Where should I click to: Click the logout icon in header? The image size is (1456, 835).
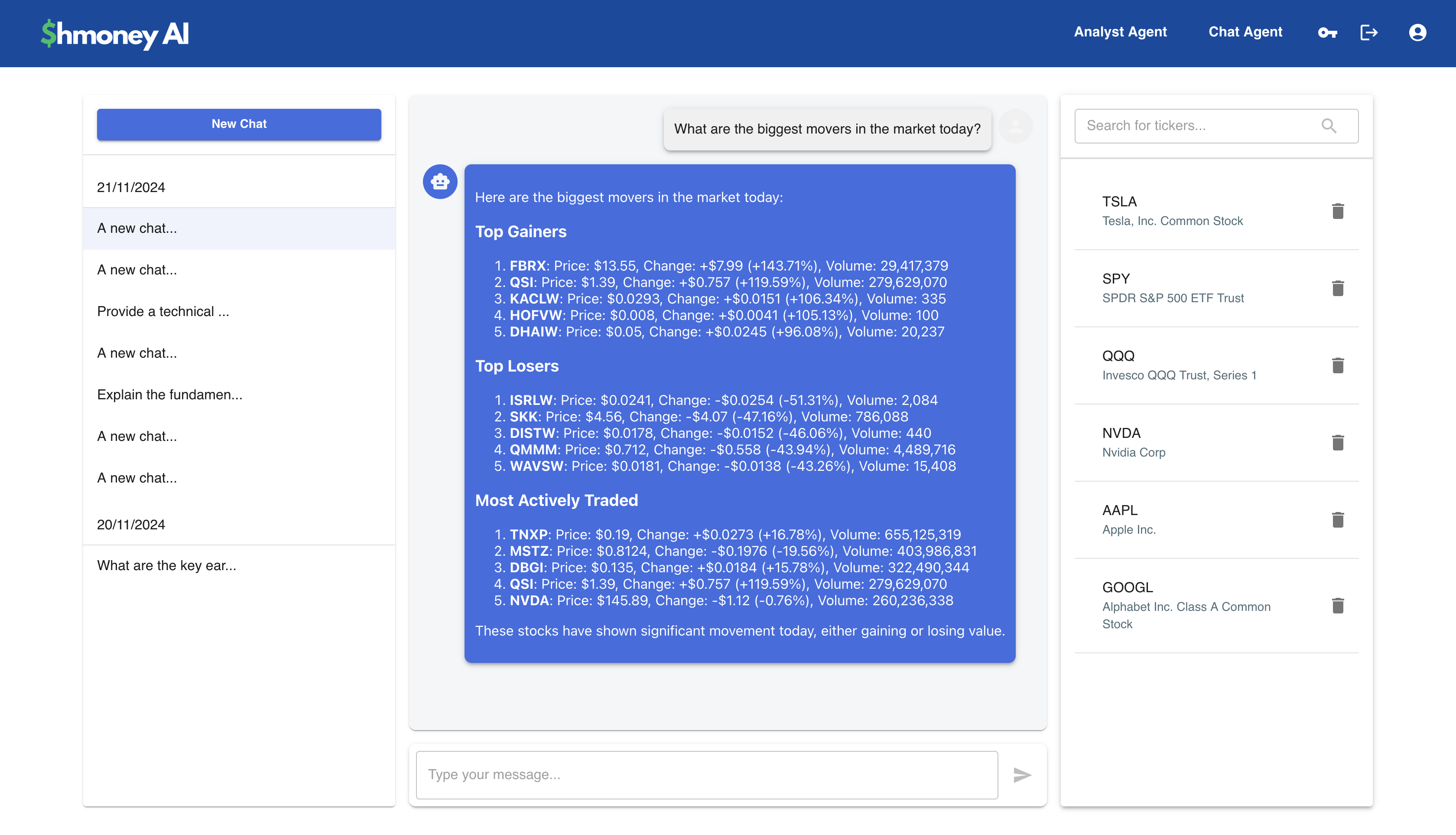click(x=1369, y=33)
